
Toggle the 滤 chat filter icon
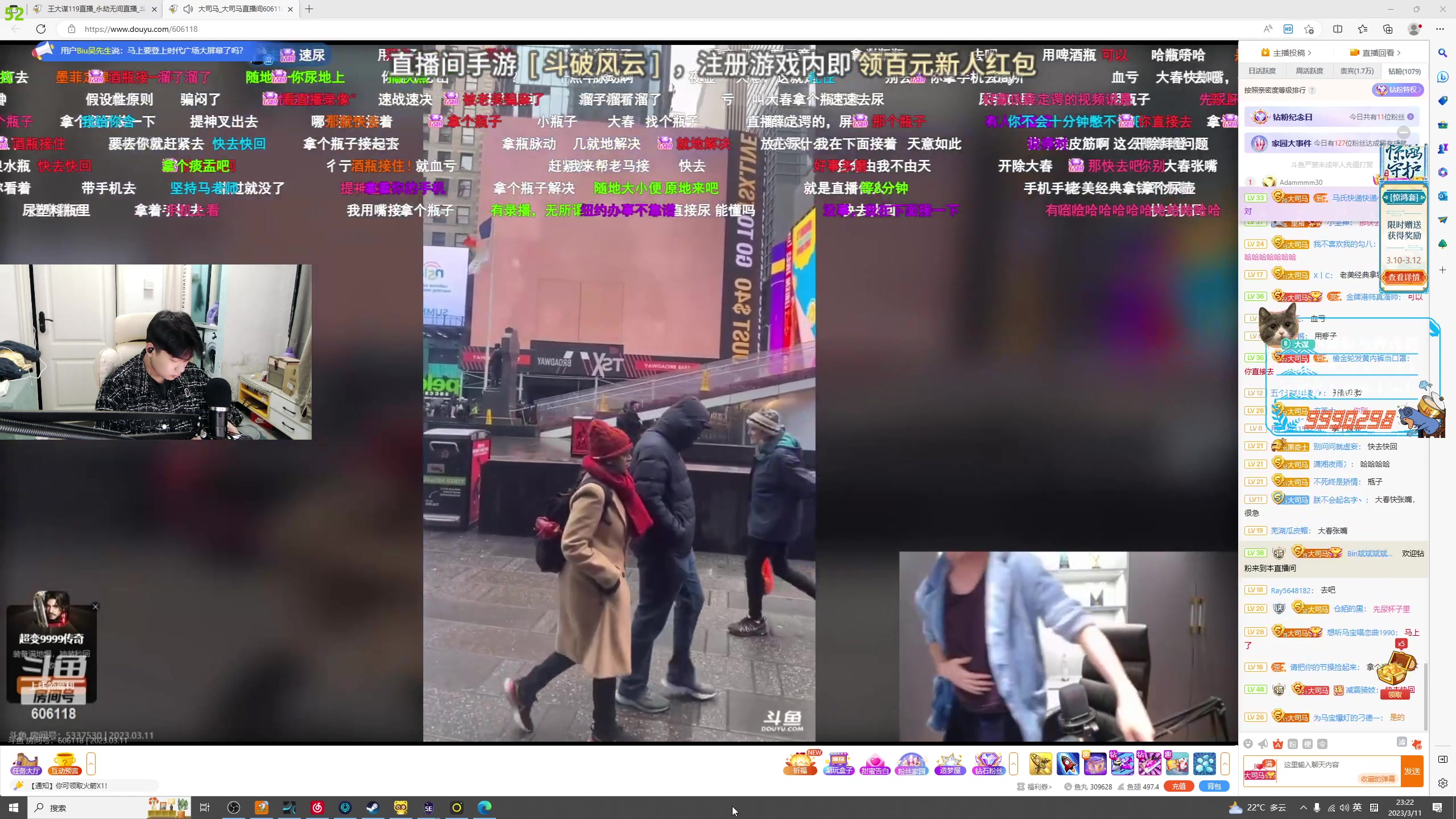point(1402,742)
